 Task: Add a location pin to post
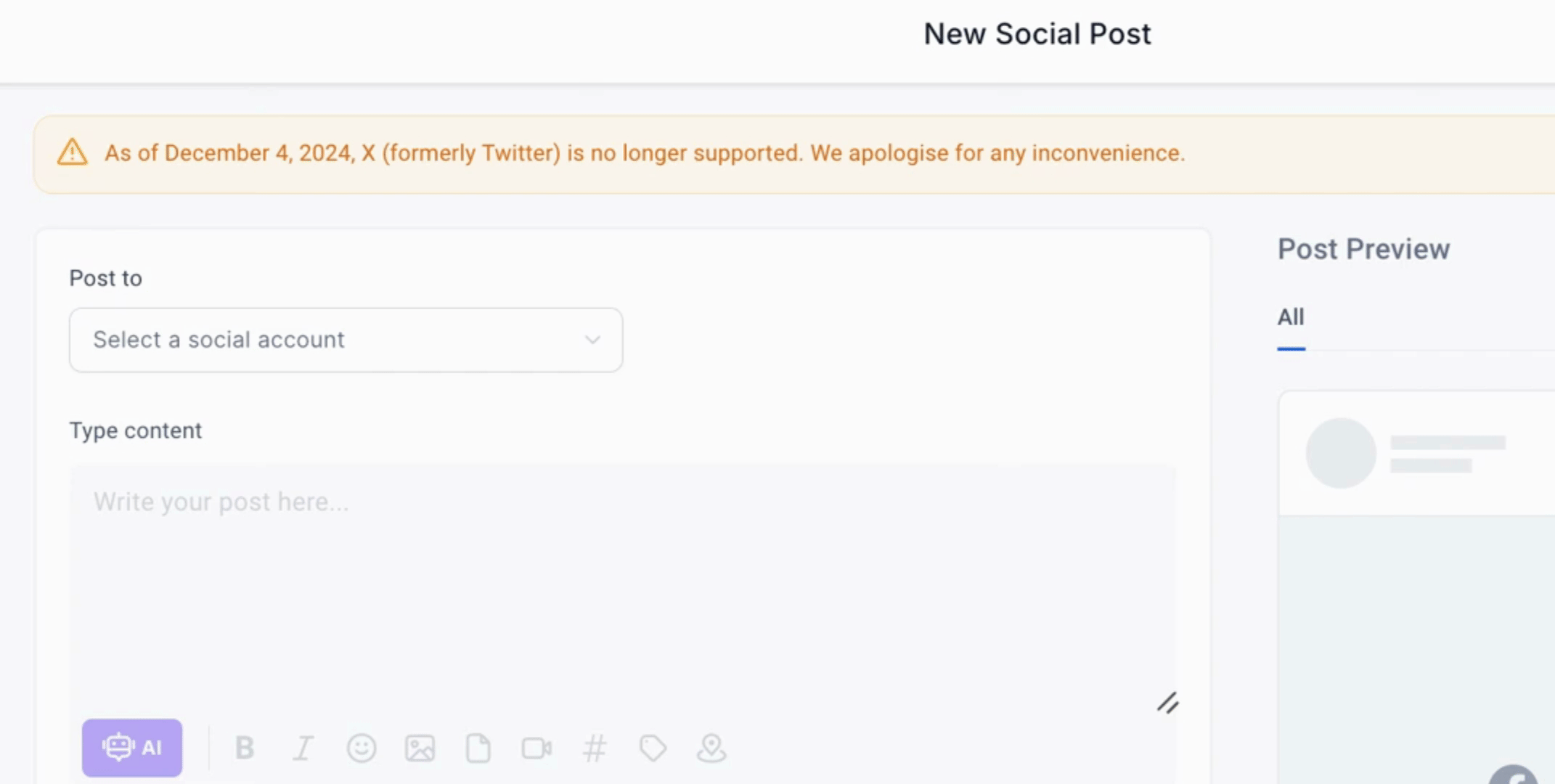click(711, 748)
